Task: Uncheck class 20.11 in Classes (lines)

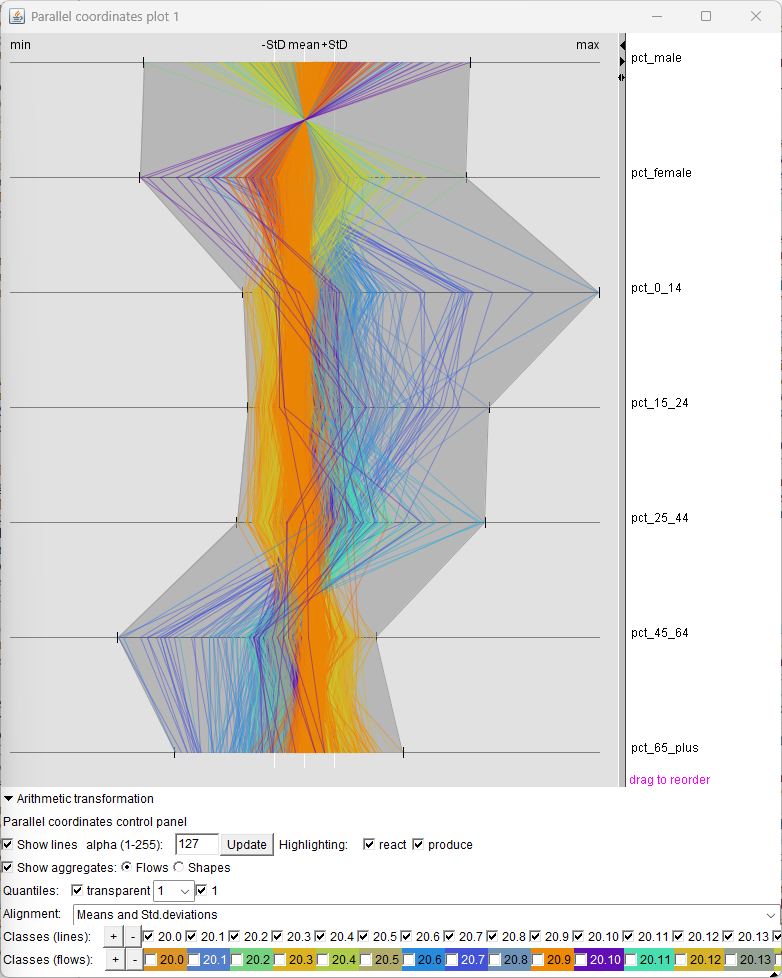Action: pos(629,936)
